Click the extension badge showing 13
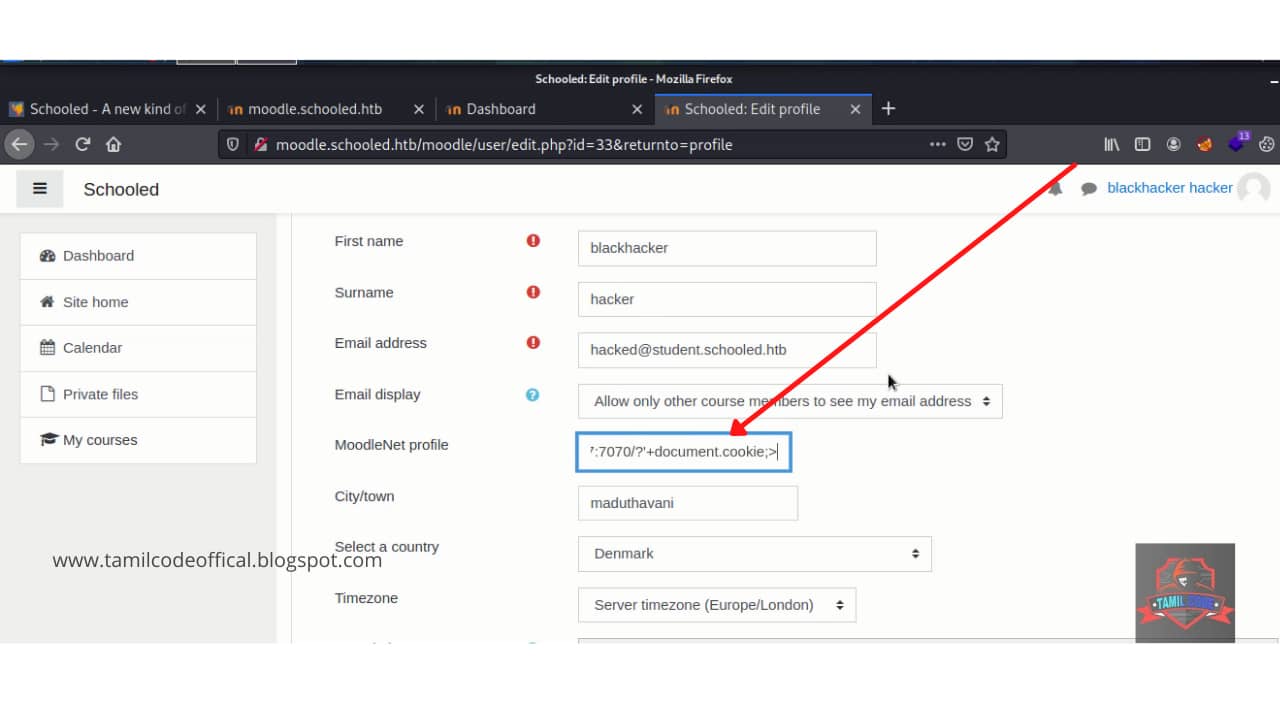The width and height of the screenshot is (1280, 720). click(x=1237, y=142)
